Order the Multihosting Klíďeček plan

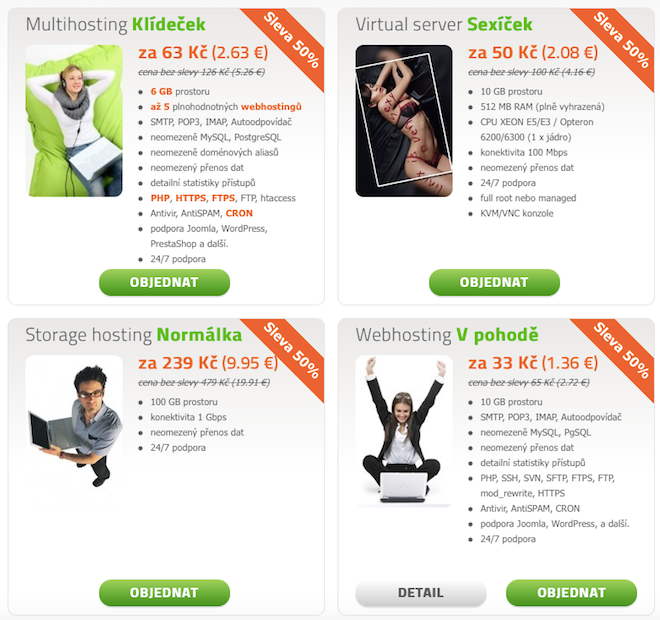164,282
